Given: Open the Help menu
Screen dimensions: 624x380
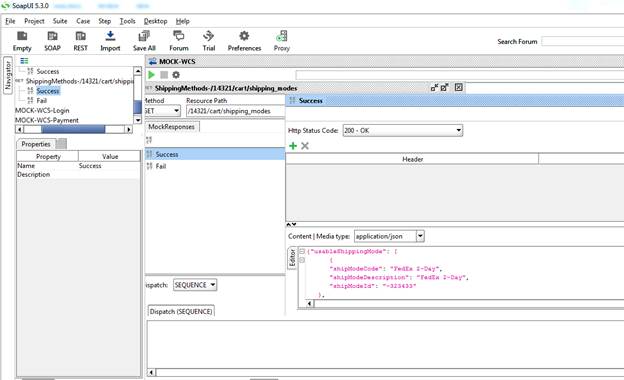Looking at the screenshot, I should 183,21.
